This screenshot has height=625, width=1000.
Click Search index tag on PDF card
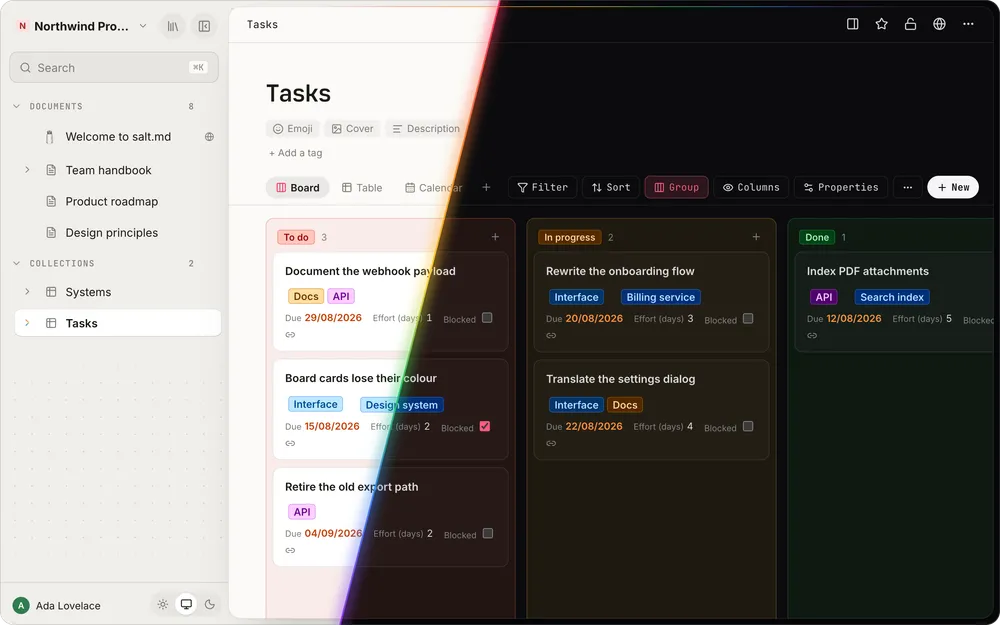[892, 297]
